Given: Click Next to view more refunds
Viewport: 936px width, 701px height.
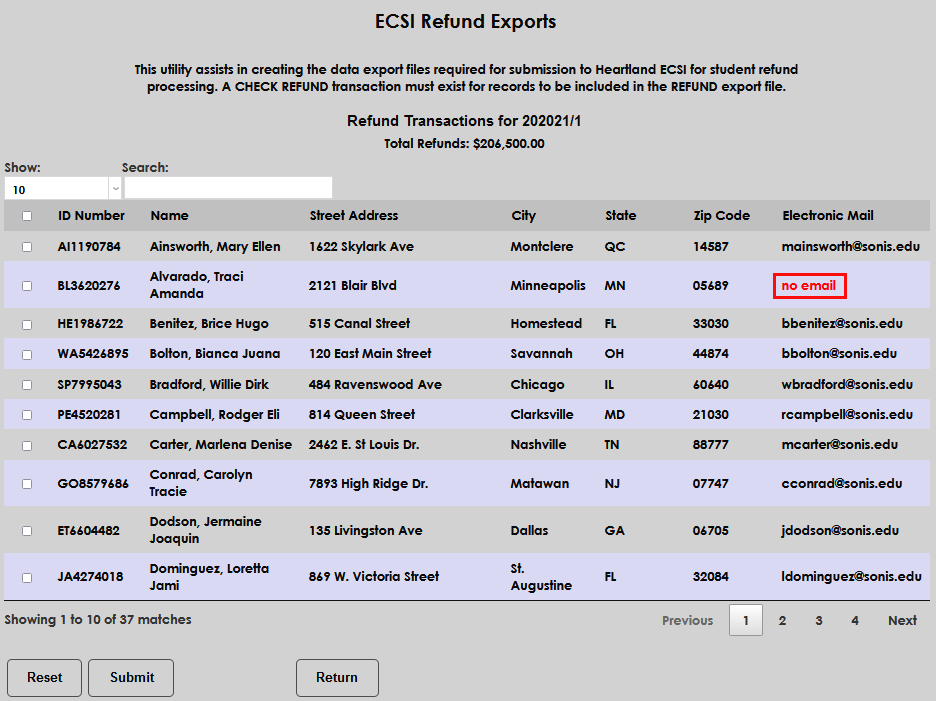Looking at the screenshot, I should point(901,620).
